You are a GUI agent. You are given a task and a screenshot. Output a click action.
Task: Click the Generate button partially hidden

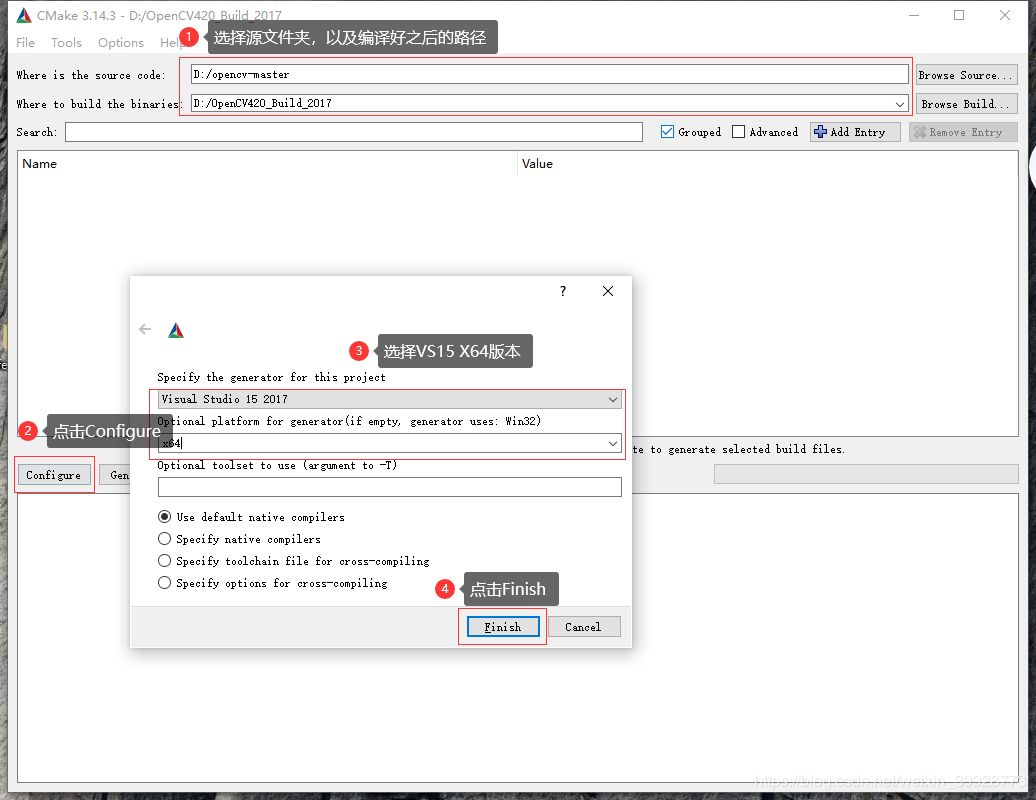click(115, 474)
